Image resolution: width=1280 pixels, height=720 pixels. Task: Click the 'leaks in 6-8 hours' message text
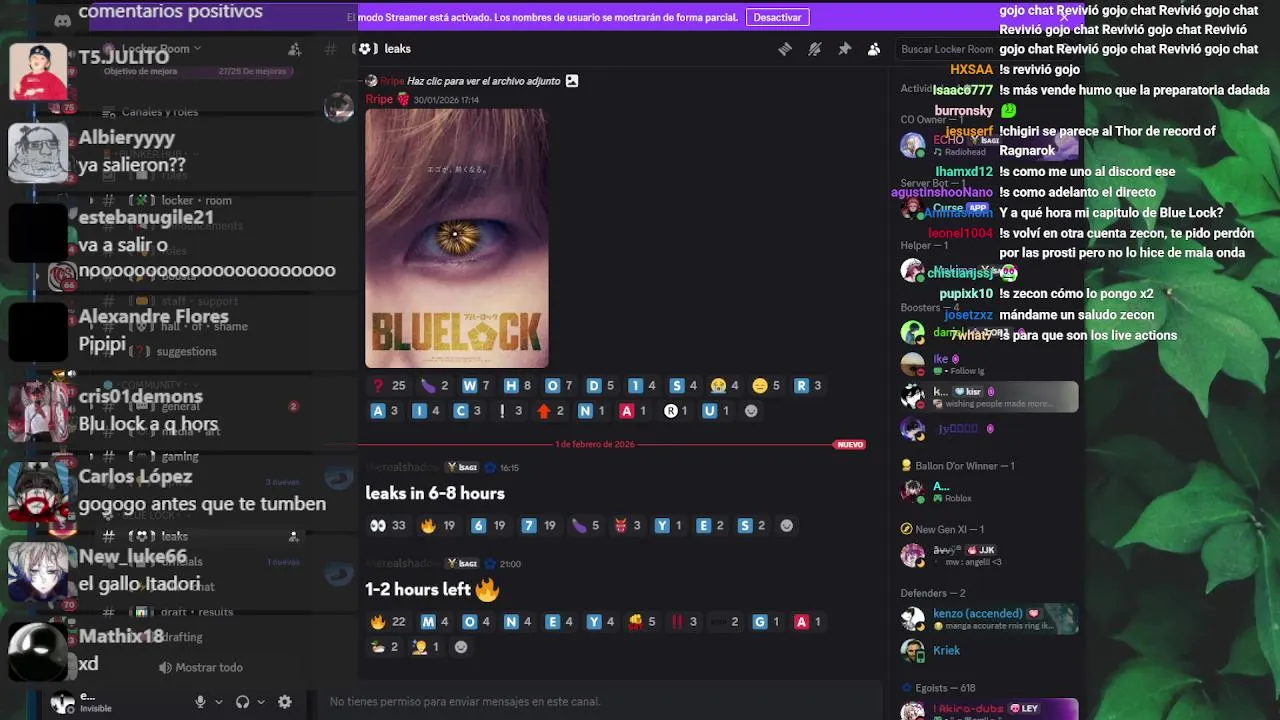click(x=435, y=494)
